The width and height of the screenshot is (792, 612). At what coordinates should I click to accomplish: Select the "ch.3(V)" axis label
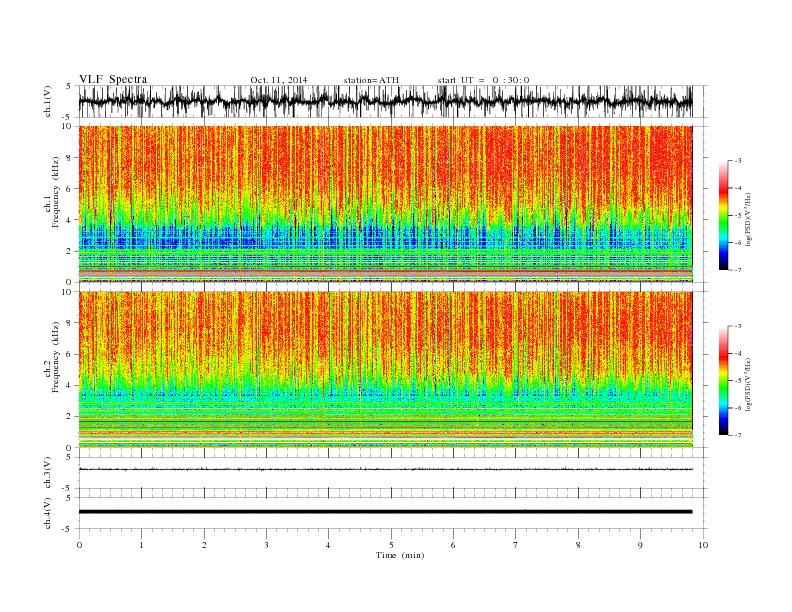click(47, 473)
